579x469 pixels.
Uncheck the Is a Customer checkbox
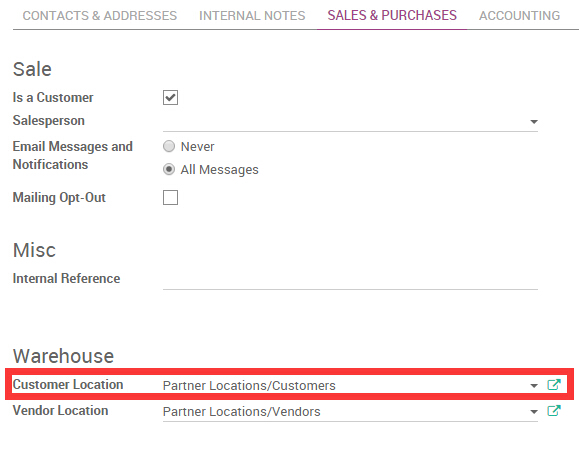(x=170, y=97)
